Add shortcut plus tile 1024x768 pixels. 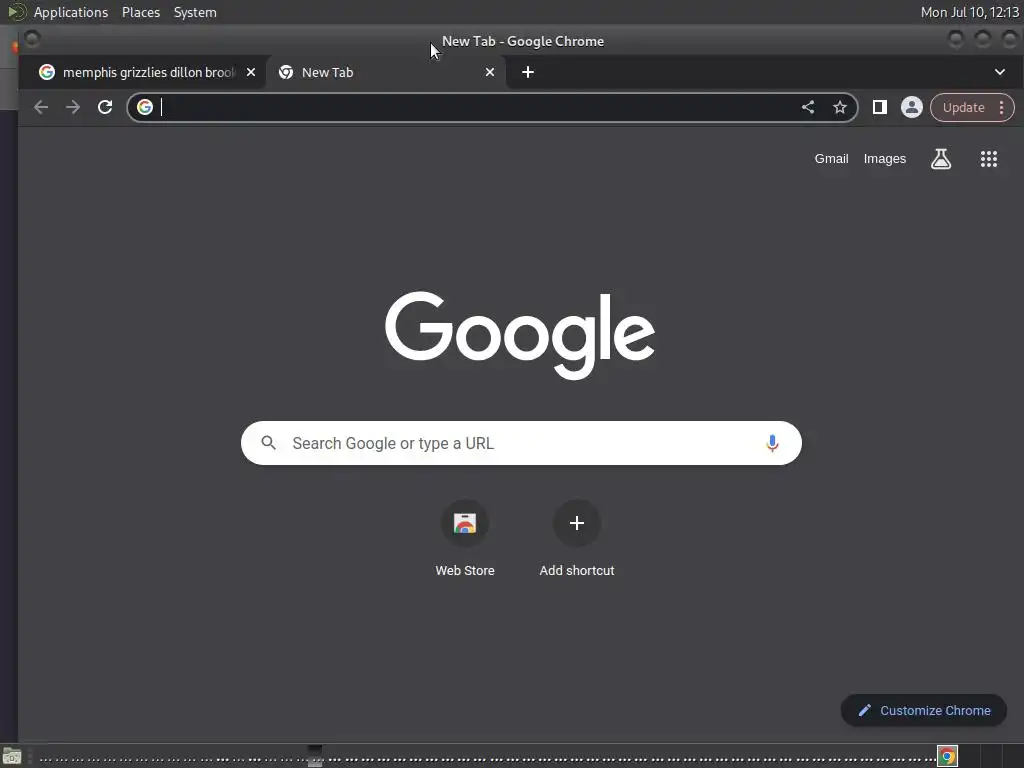(x=577, y=524)
